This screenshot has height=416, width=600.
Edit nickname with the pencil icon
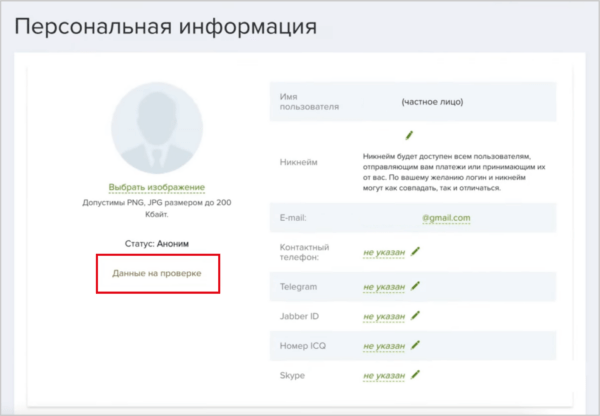tap(409, 135)
